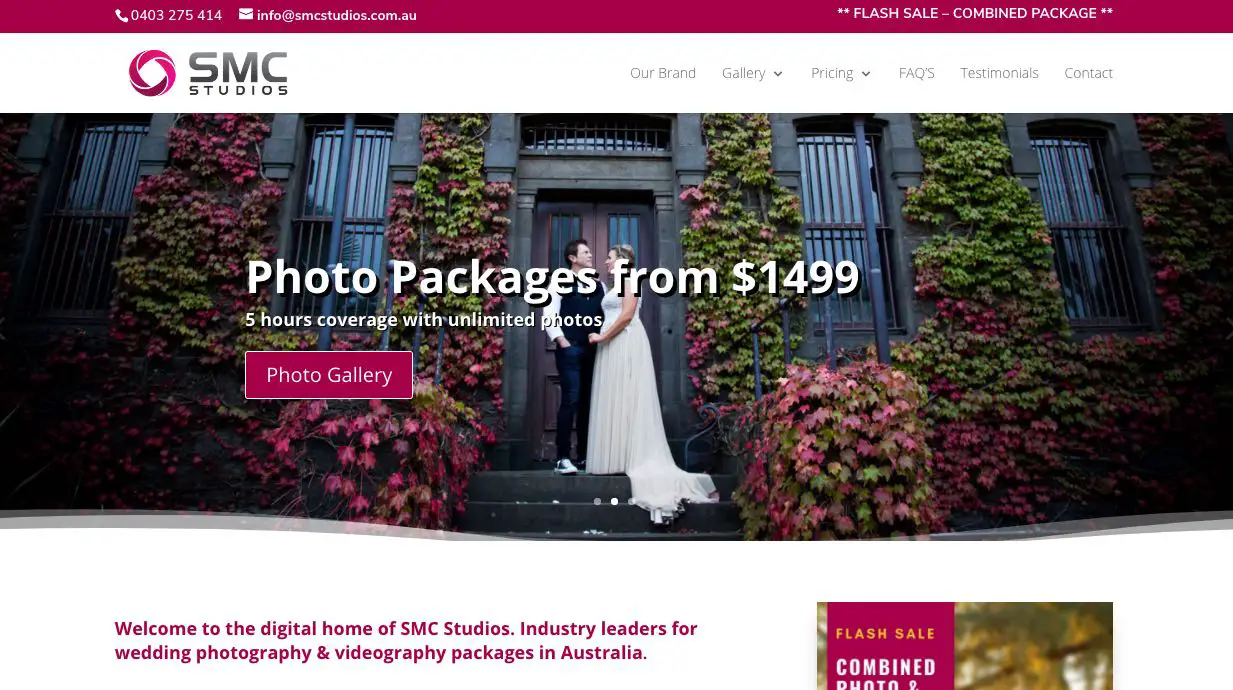Visit the Testimonials page
The width and height of the screenshot is (1233, 690).
(x=999, y=73)
